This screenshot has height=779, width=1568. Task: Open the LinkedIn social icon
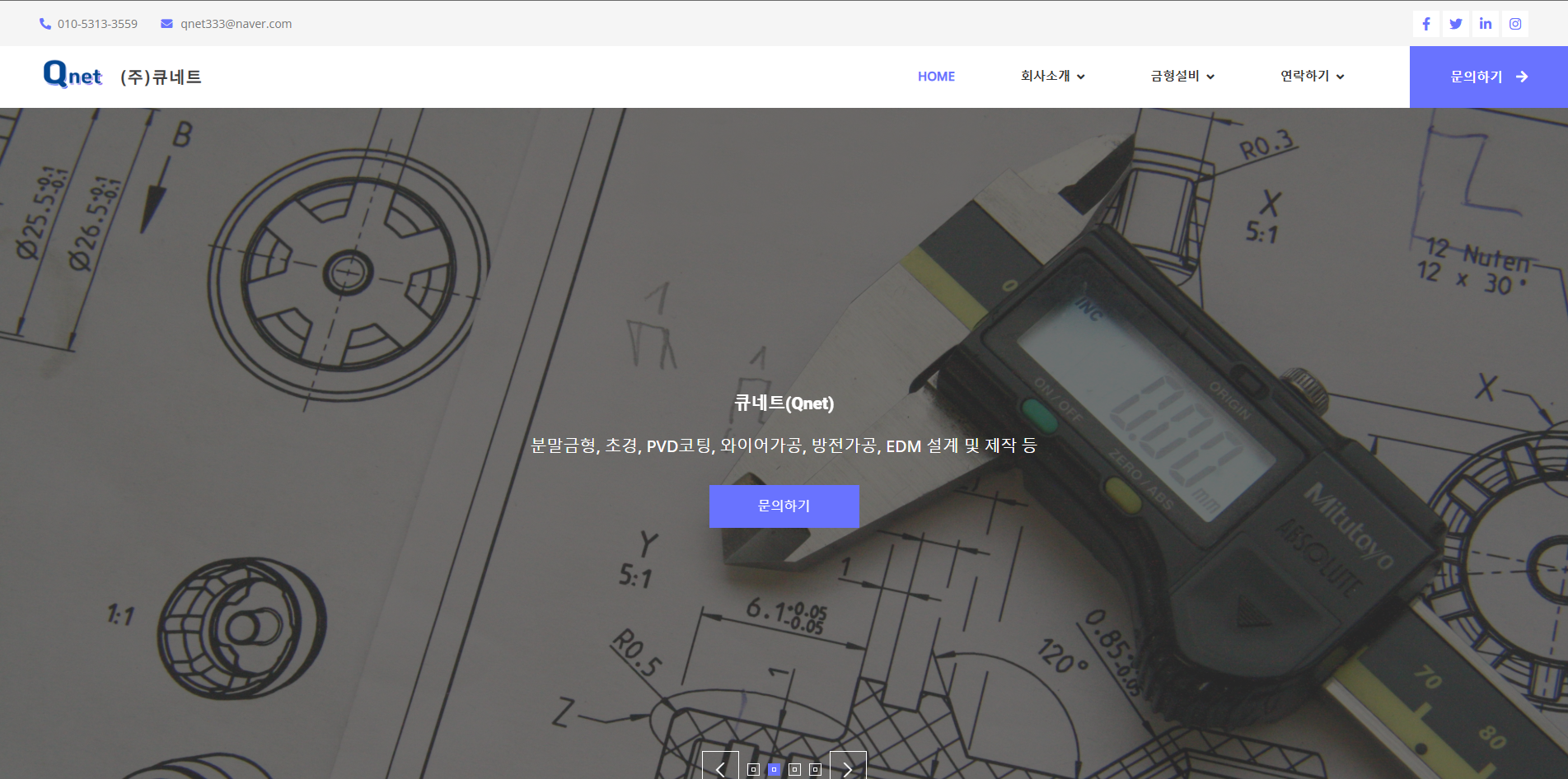point(1486,24)
